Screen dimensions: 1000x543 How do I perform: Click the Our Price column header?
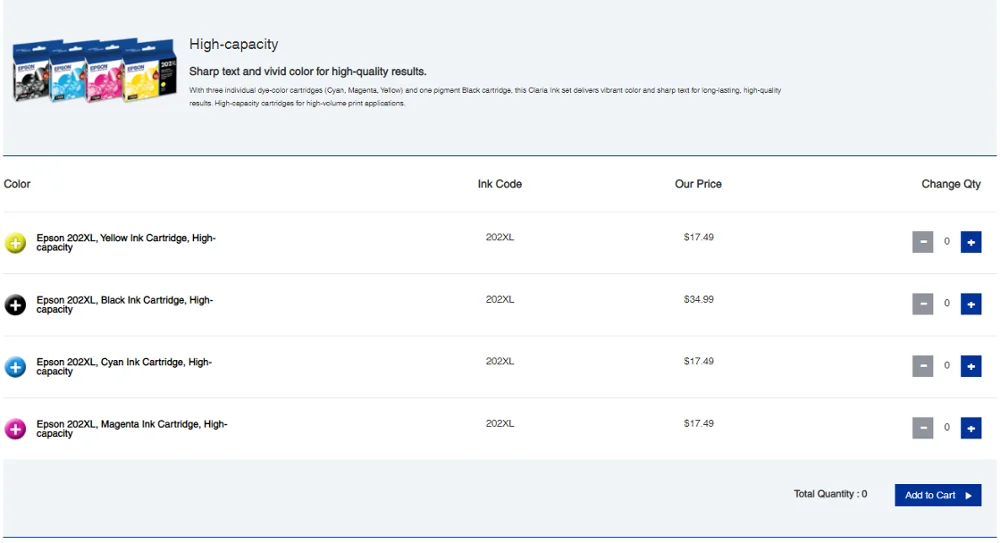coord(698,184)
